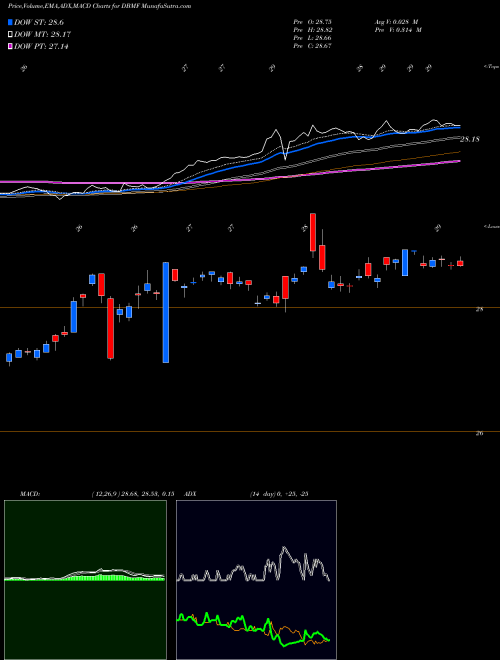Click the 'Pre H: 28.82' value
500x660 pixels.
click(x=313, y=30)
